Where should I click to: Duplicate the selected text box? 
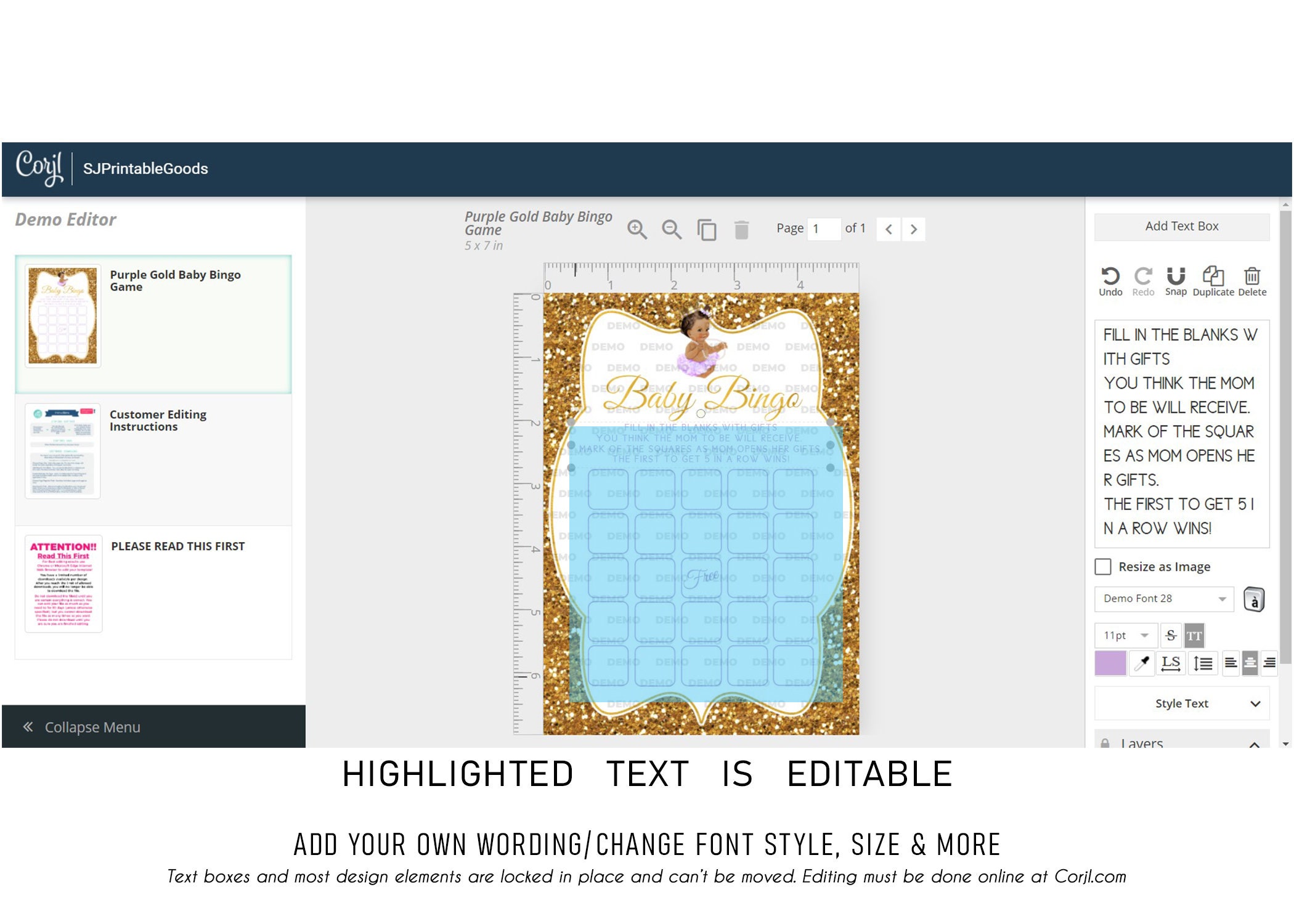(1213, 282)
